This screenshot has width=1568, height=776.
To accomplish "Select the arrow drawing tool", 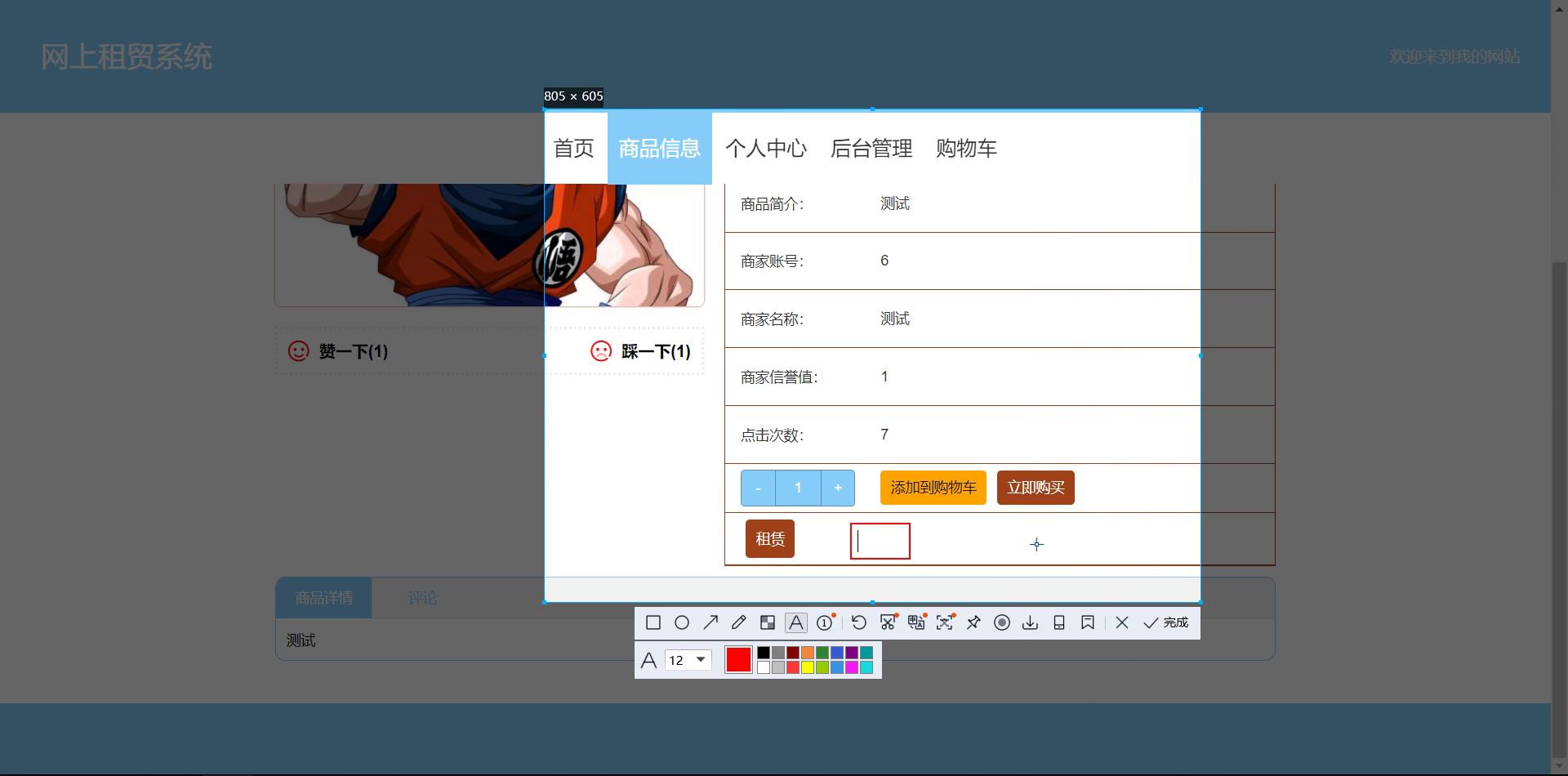I will coord(710,623).
